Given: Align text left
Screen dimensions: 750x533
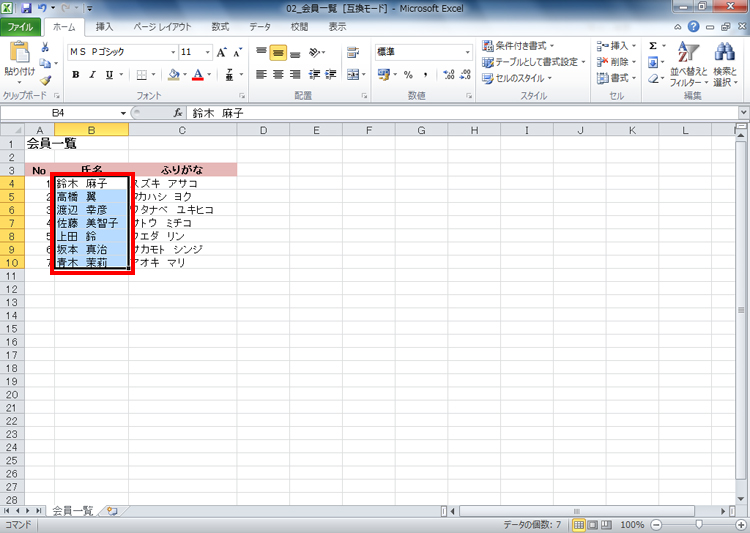Looking at the screenshot, I should tap(261, 75).
